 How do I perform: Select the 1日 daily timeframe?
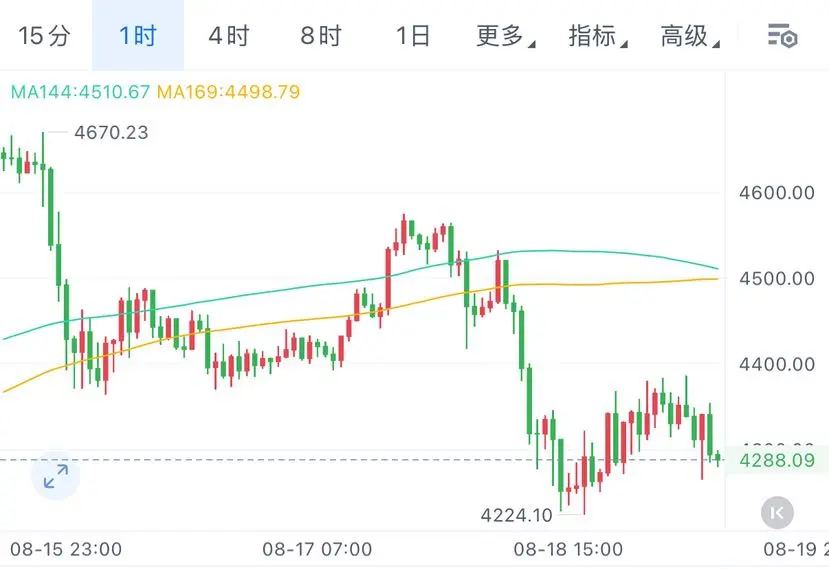412,36
